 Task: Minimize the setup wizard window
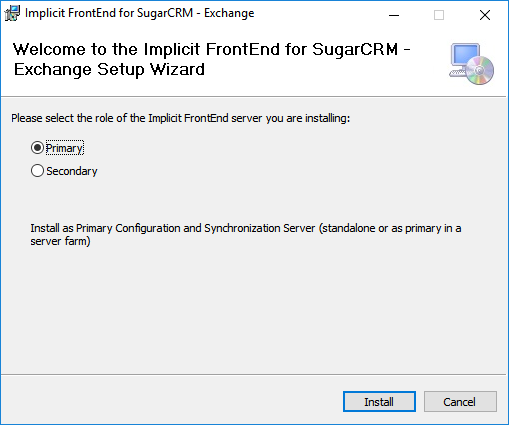click(x=394, y=15)
